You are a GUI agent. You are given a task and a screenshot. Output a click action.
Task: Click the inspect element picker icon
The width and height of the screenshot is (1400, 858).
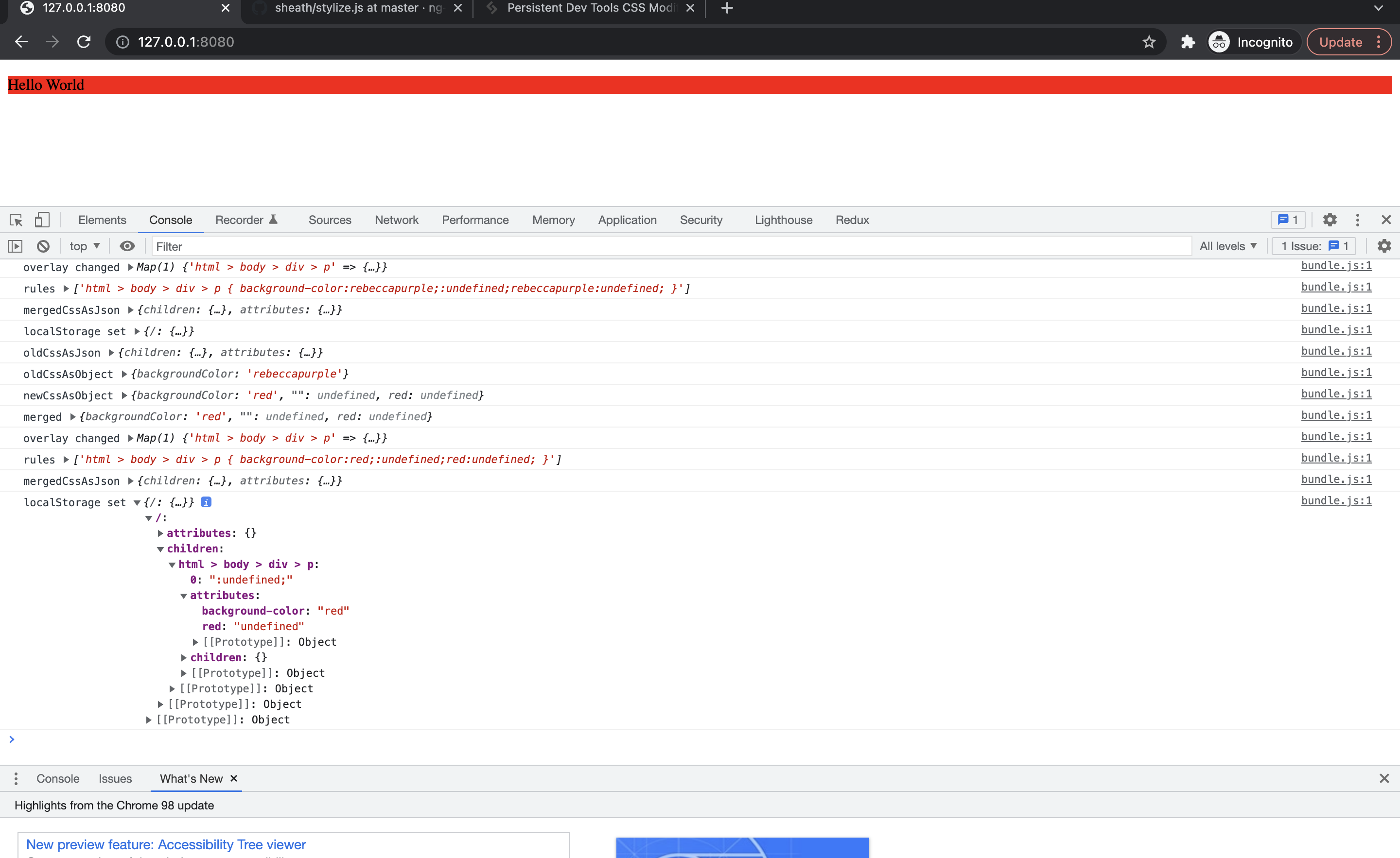click(x=16, y=220)
